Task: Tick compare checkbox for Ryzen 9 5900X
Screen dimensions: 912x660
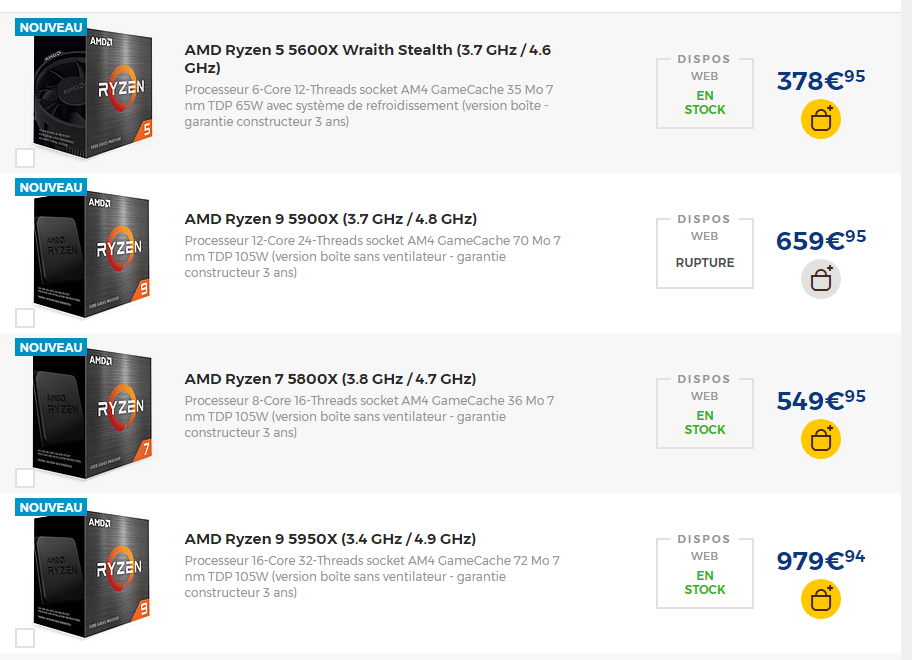Action: [25, 317]
